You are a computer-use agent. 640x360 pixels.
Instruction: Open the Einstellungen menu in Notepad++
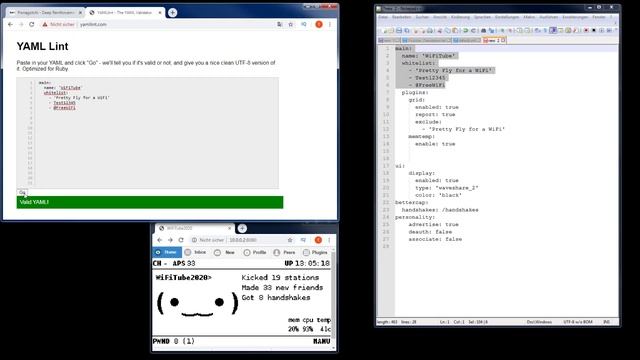click(507, 17)
